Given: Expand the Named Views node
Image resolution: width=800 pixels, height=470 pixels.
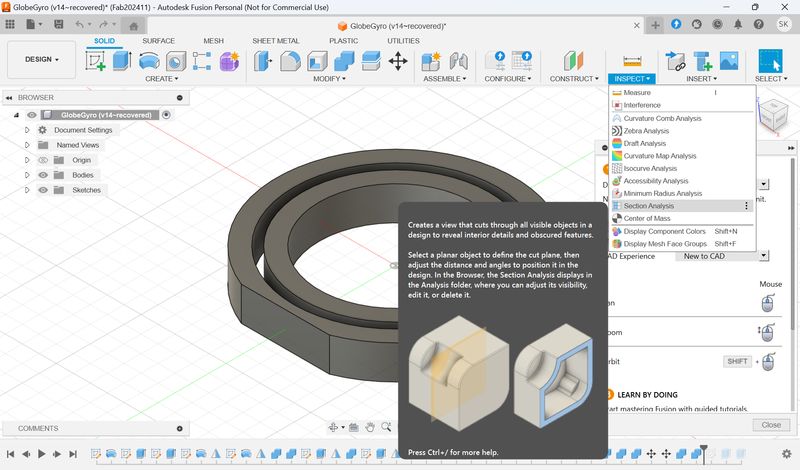Looking at the screenshot, I should click(x=27, y=145).
